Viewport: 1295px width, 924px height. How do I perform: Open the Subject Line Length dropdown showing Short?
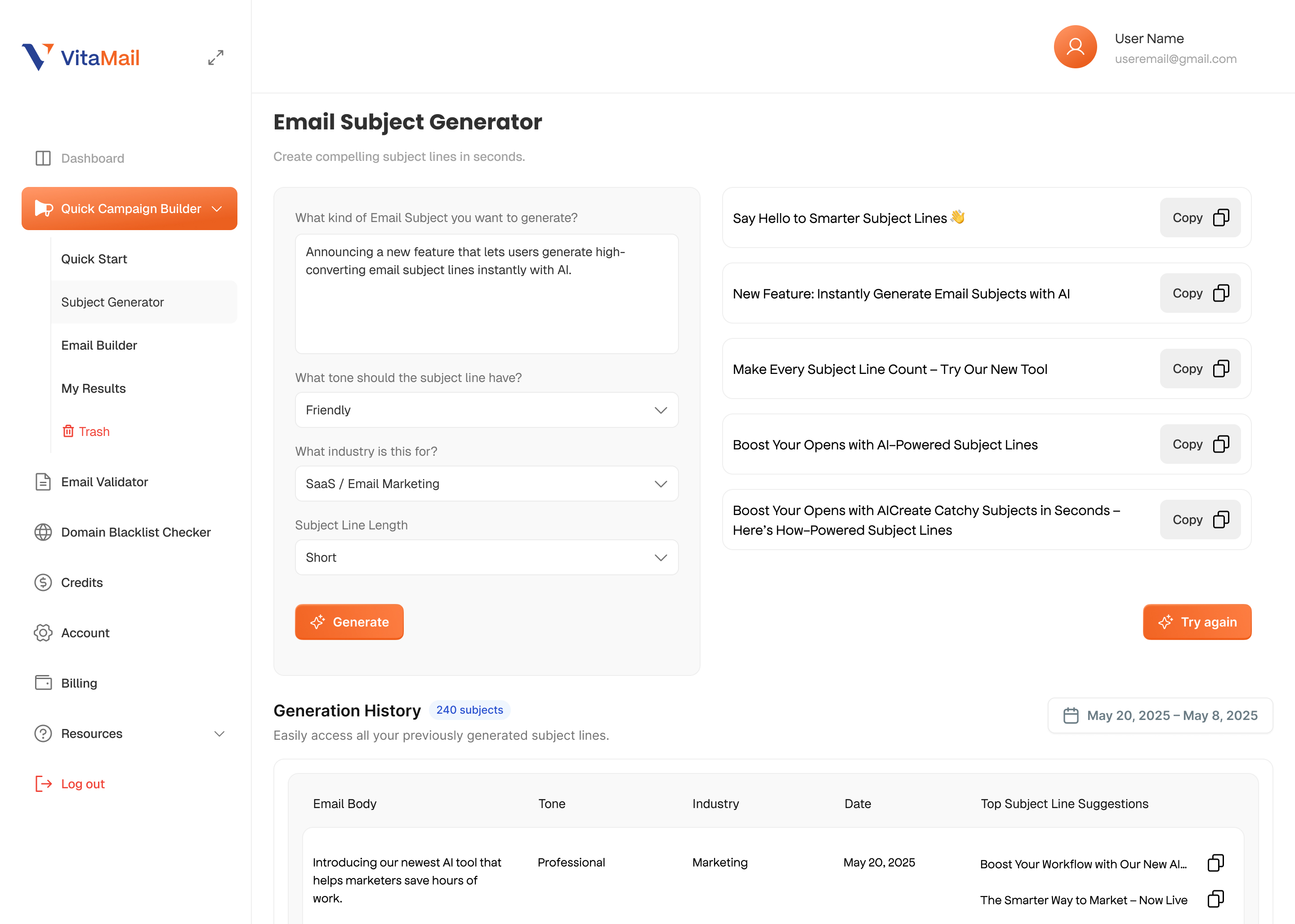tap(487, 557)
